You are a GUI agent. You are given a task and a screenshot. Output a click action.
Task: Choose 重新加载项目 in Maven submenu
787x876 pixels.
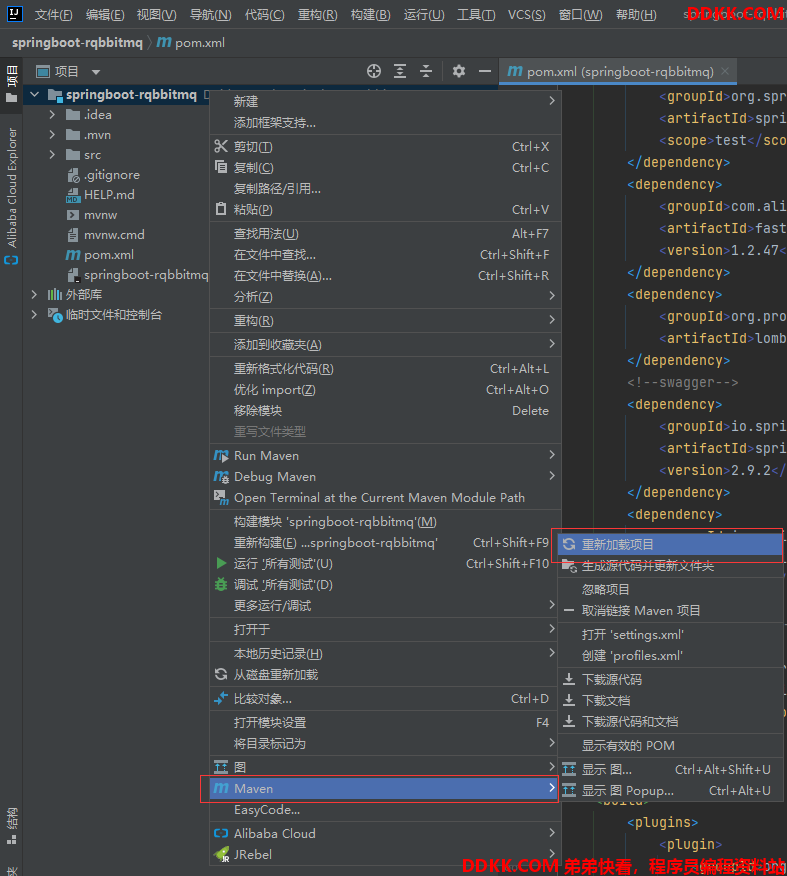point(670,544)
